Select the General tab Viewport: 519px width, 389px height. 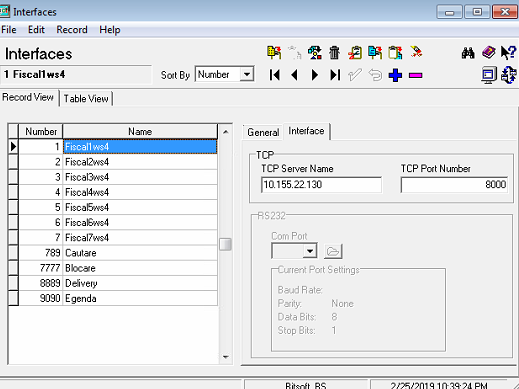click(263, 133)
